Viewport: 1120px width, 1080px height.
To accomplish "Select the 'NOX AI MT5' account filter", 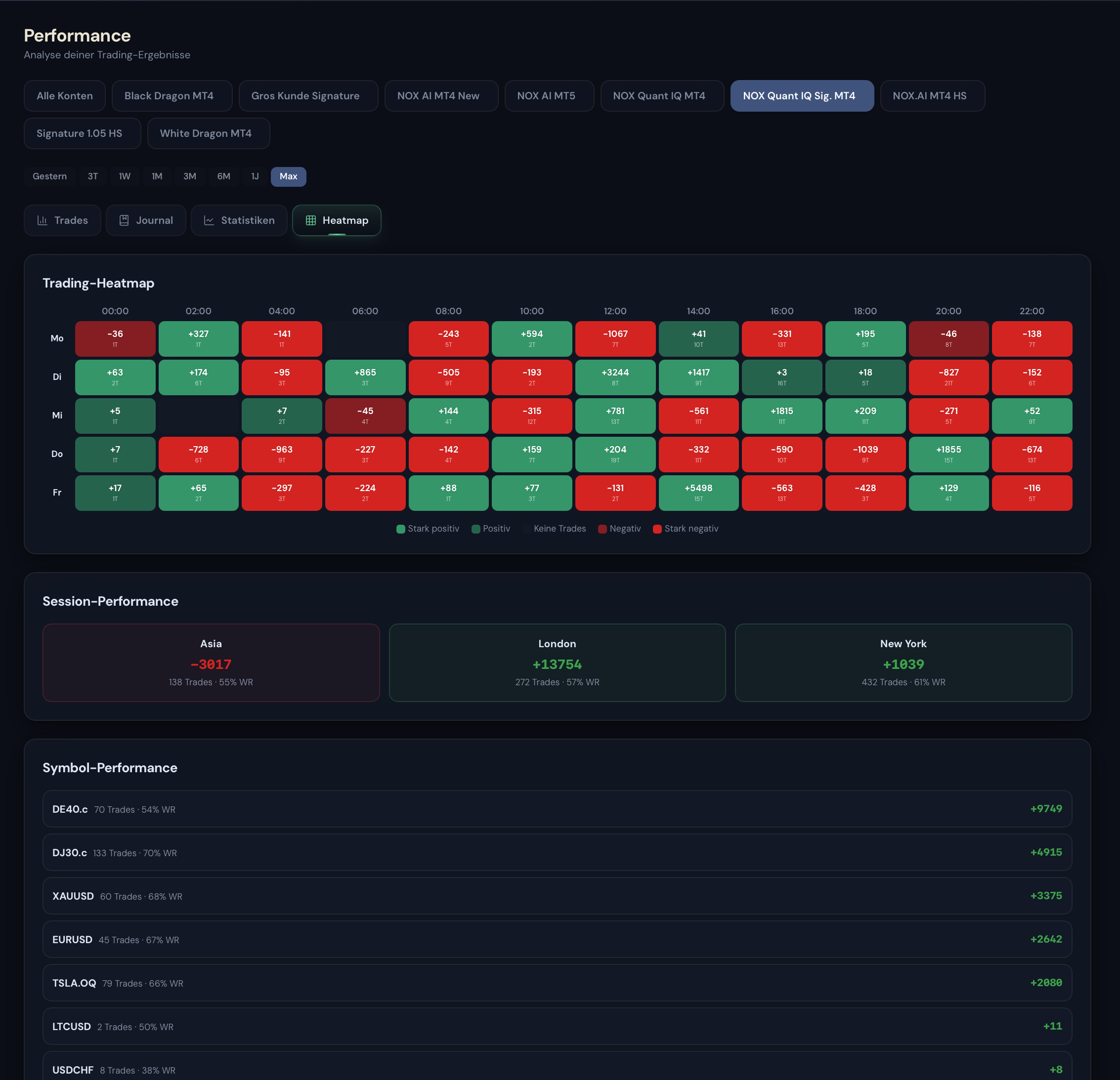I will [x=549, y=95].
